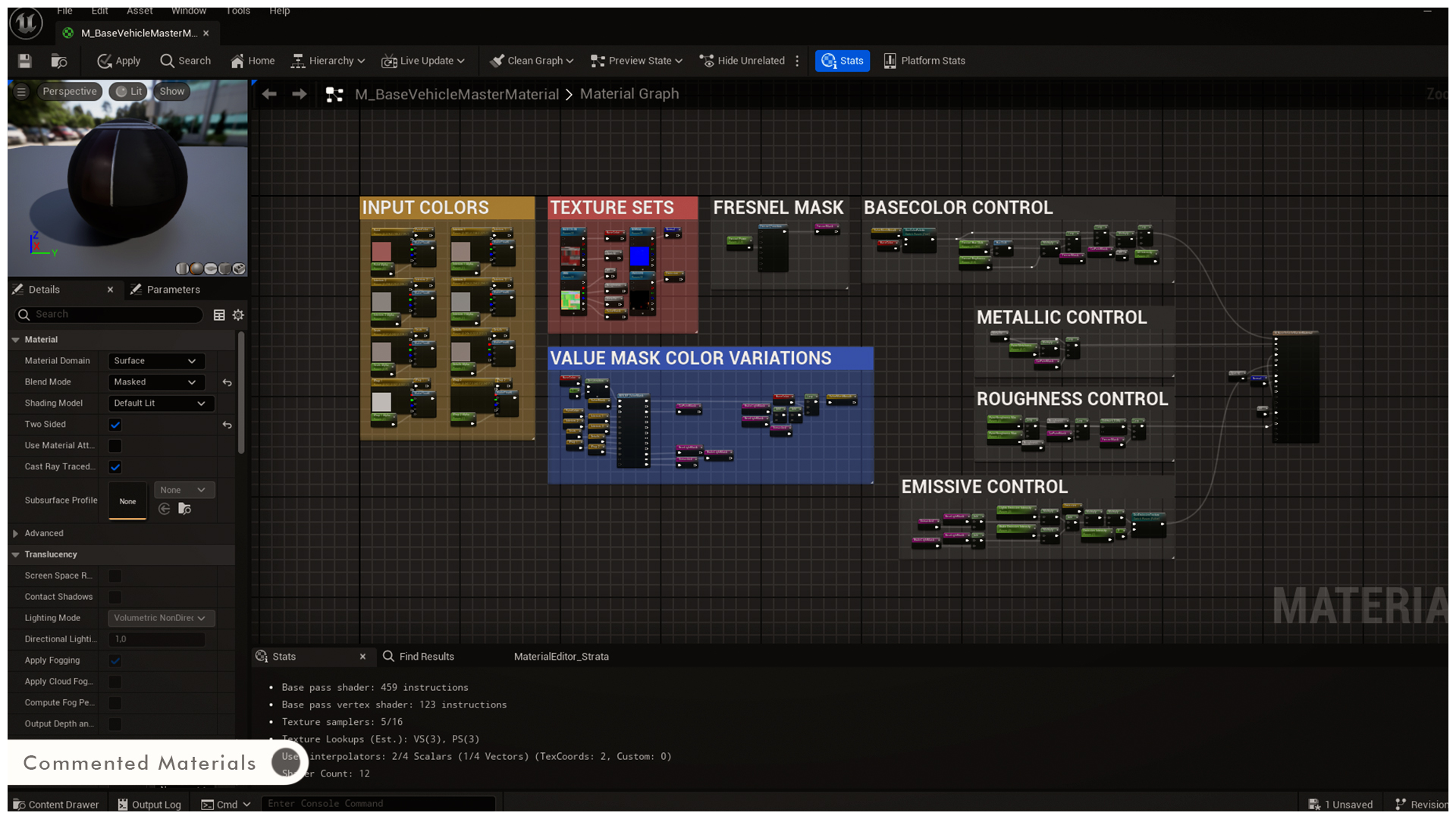This screenshot has width=1456, height=819.
Task: Save the material asset
Action: click(x=24, y=61)
